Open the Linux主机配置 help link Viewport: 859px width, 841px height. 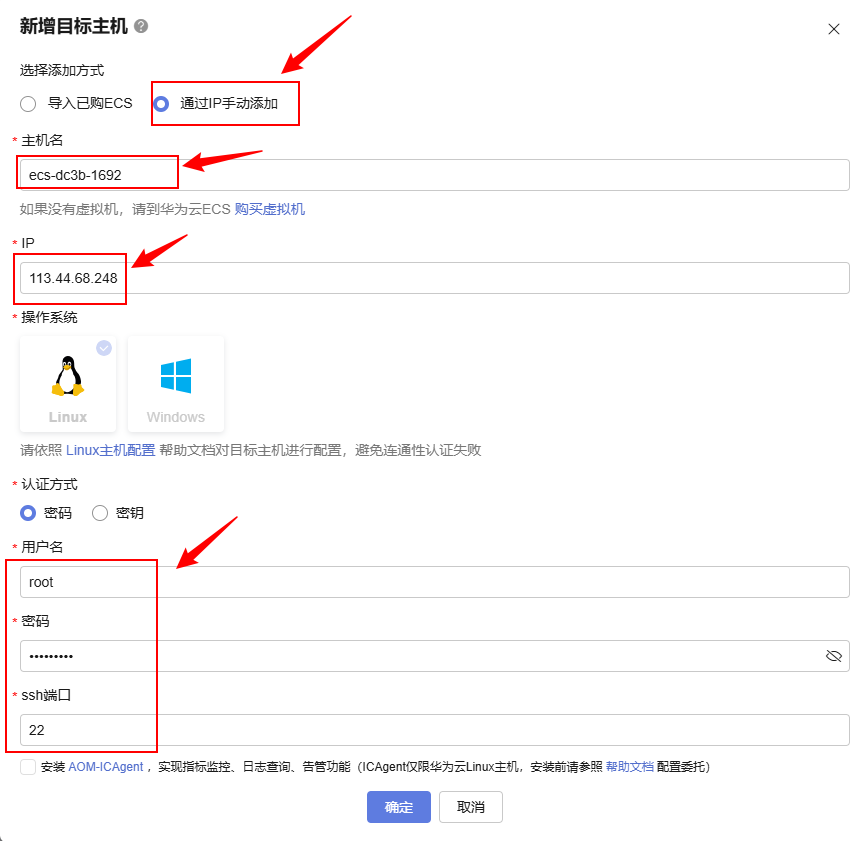pyautogui.click(x=111, y=450)
